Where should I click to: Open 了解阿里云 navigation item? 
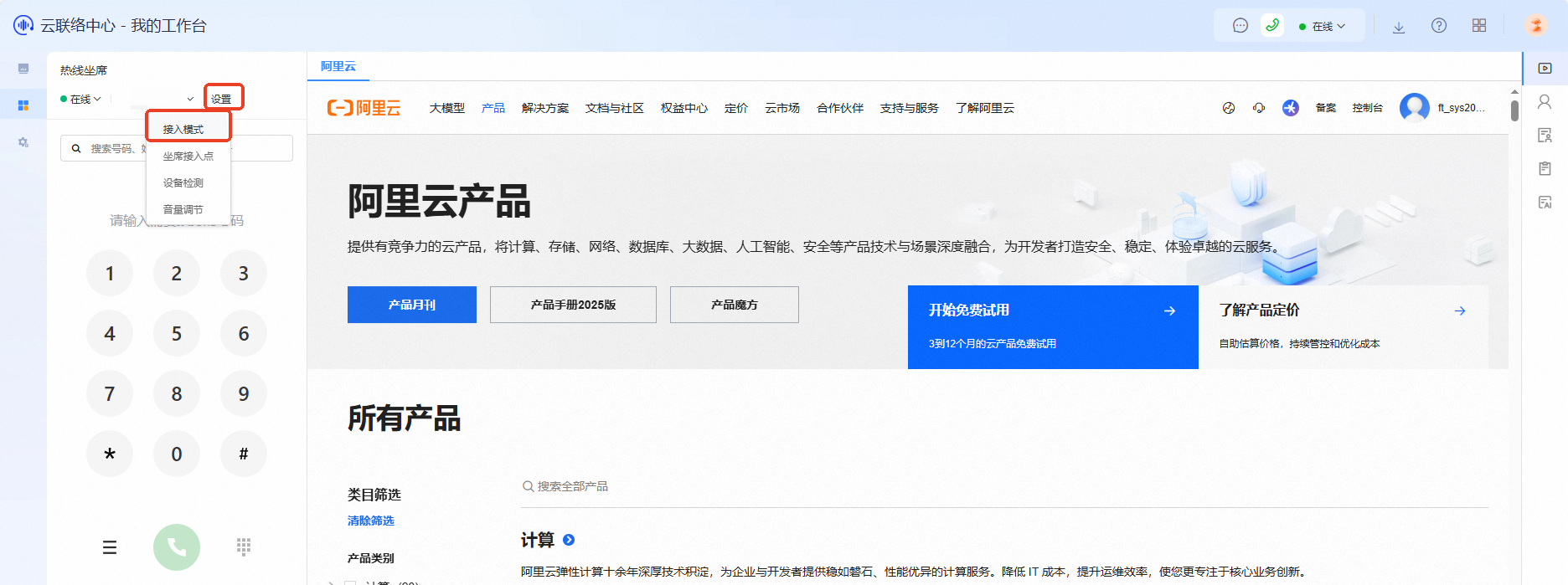(985, 108)
